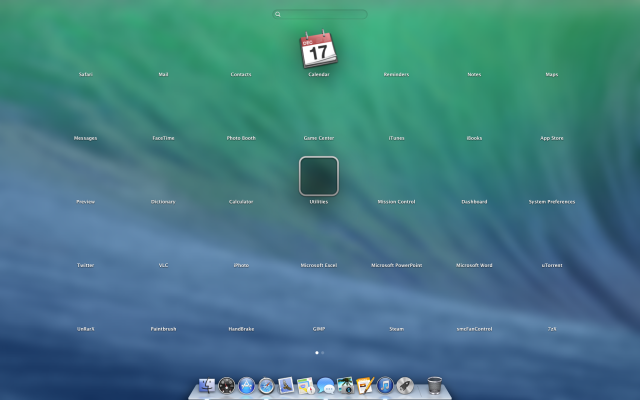Click the GIMP app label
This screenshot has height=400, width=640.
(319, 329)
